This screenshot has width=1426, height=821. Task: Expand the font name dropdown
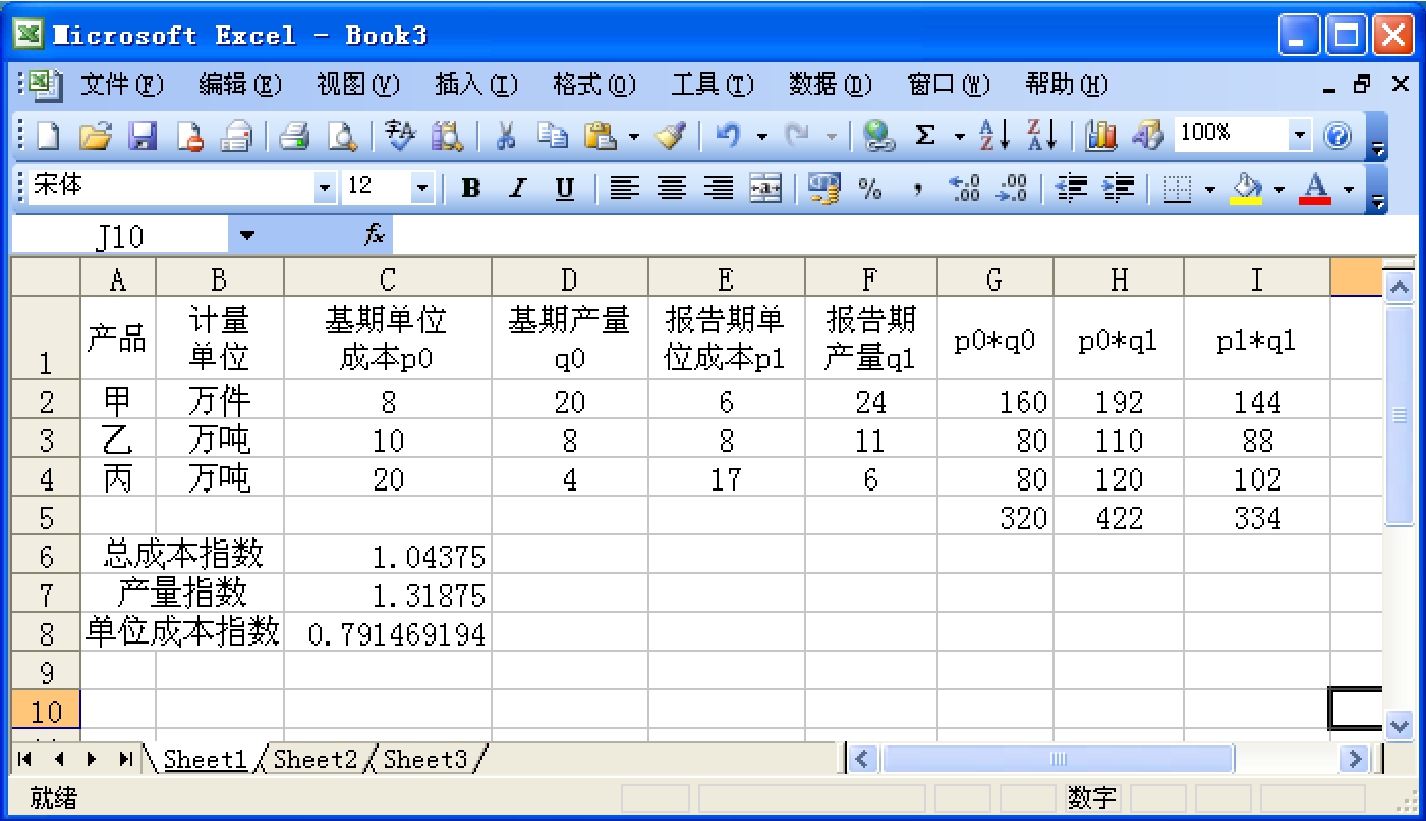(x=326, y=187)
